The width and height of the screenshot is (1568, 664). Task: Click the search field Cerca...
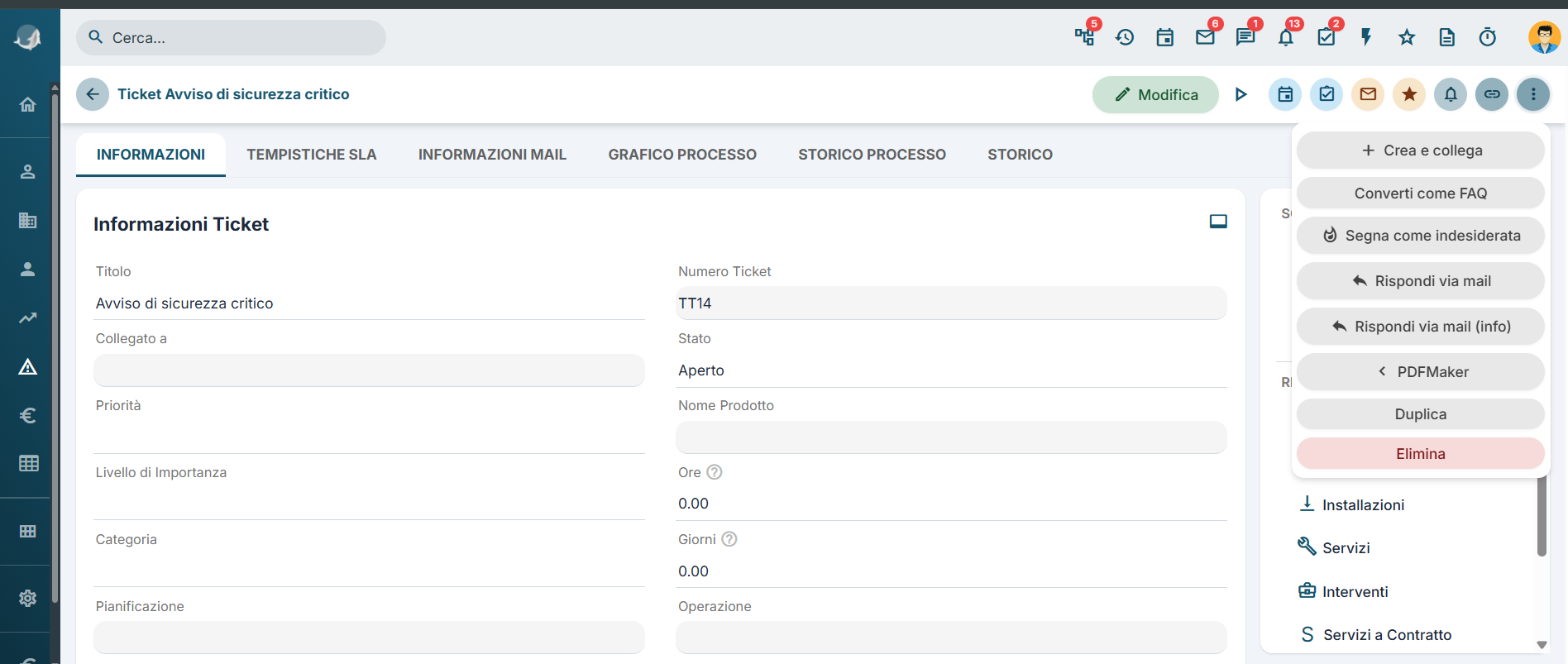(x=231, y=37)
